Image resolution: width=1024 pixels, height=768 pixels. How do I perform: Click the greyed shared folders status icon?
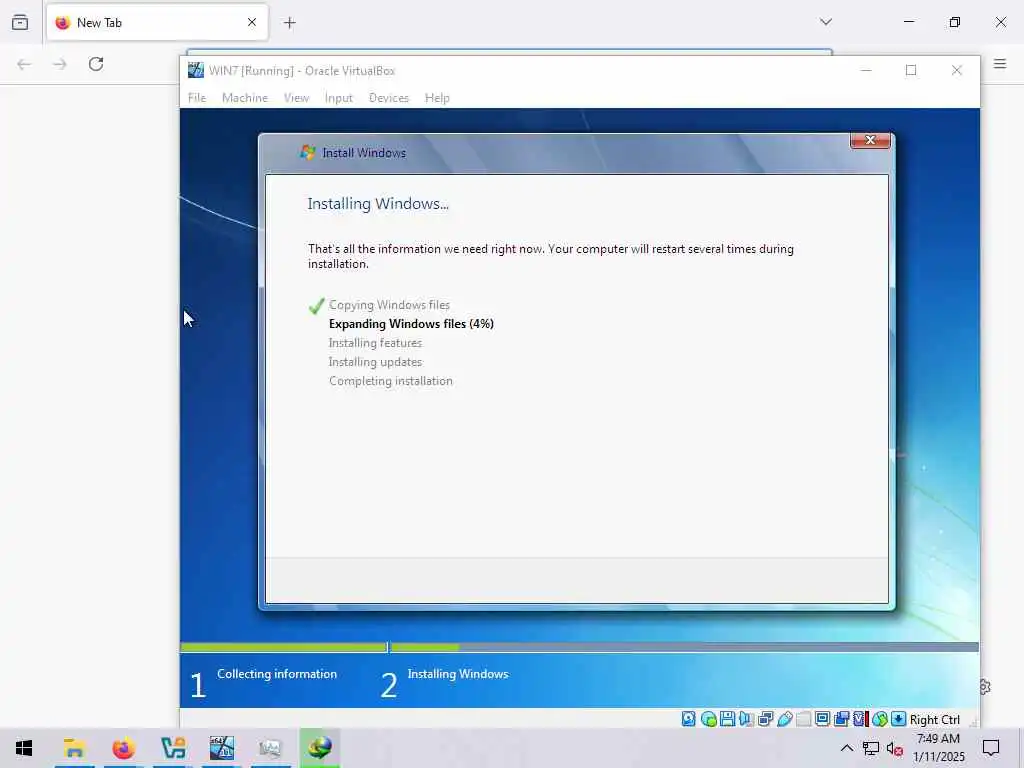(x=803, y=719)
